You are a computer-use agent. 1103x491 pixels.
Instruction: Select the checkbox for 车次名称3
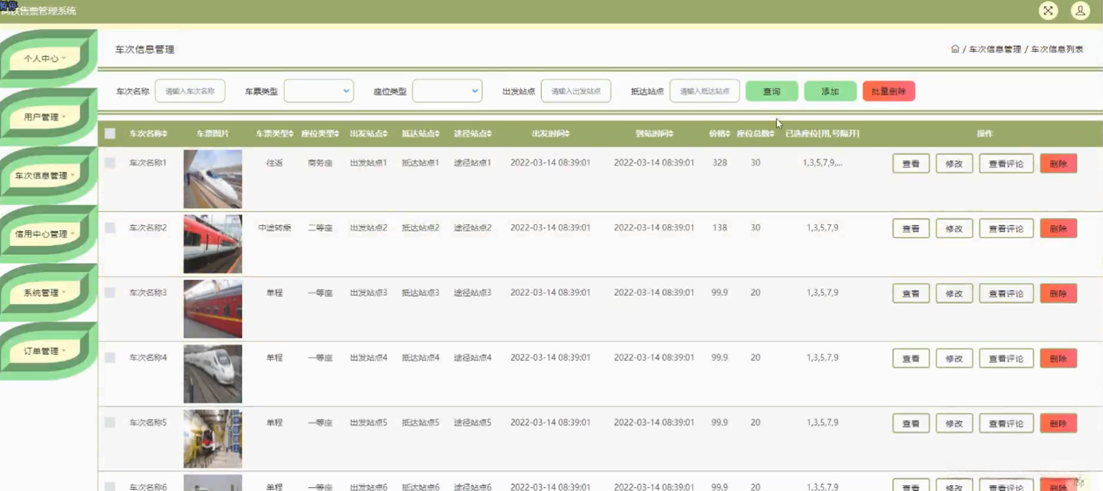tap(110, 293)
